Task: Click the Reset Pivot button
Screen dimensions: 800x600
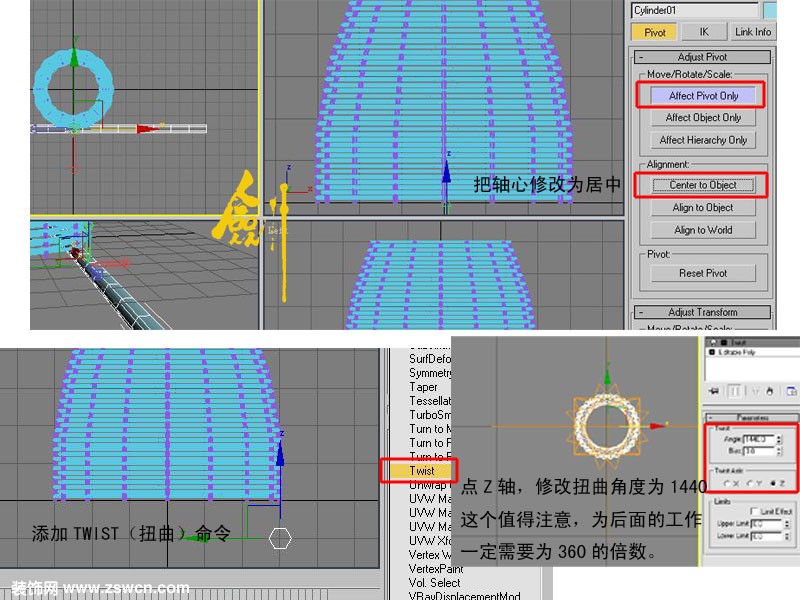Action: [703, 273]
